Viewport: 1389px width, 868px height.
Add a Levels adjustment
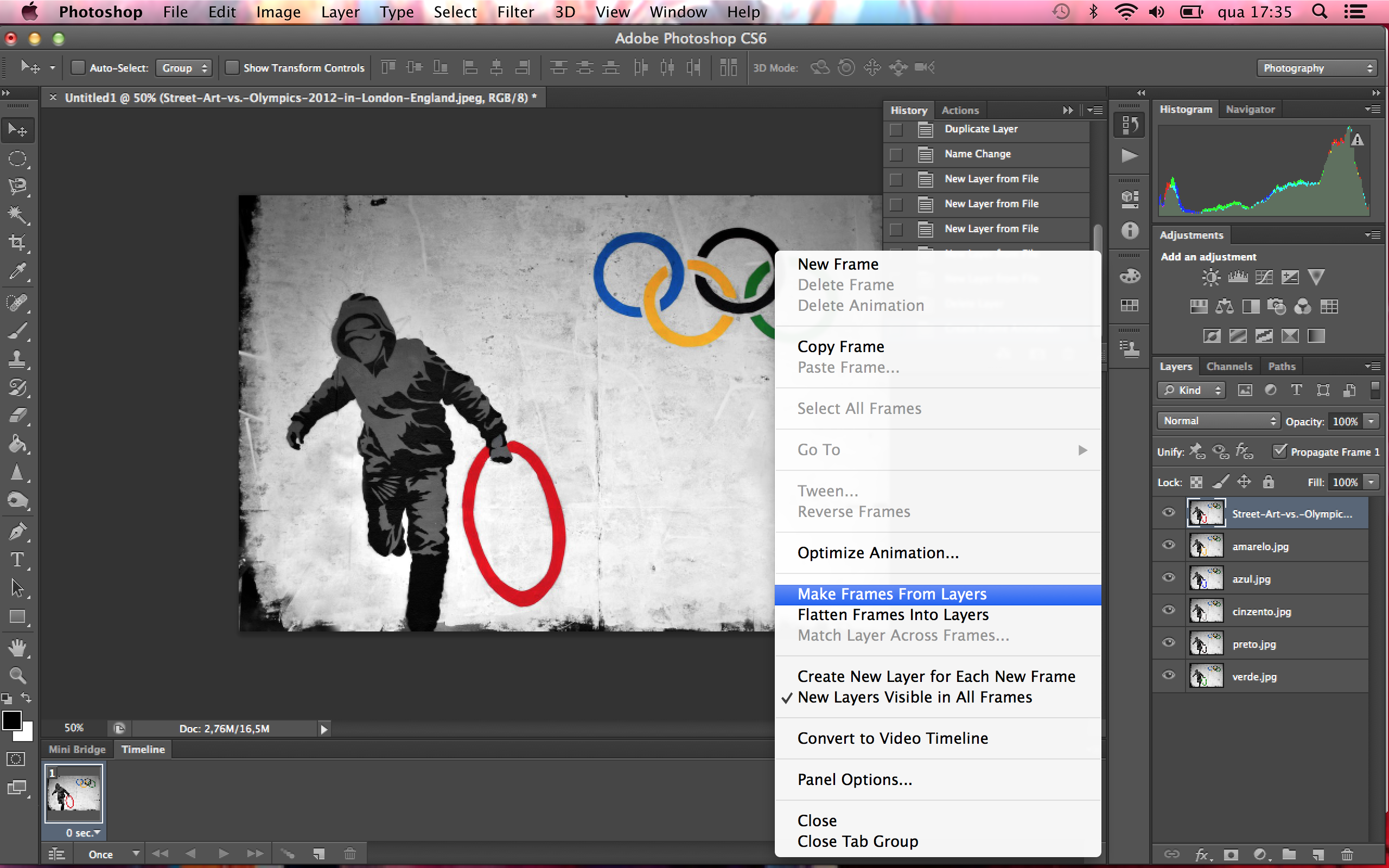(x=1238, y=278)
